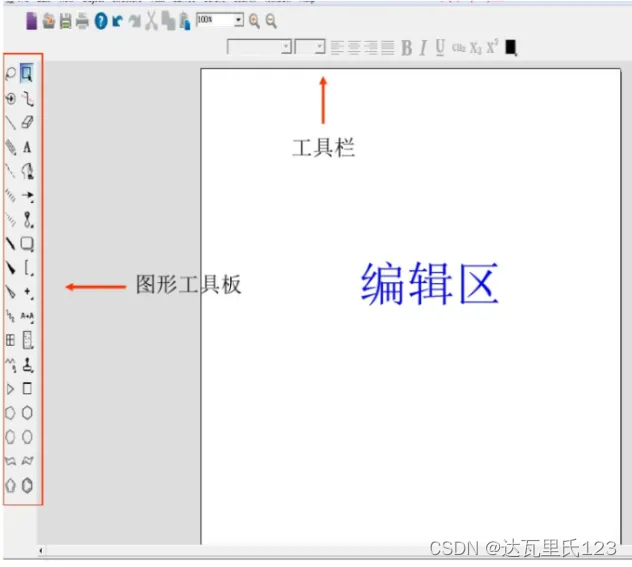Paste from clipboard icon

(185, 21)
